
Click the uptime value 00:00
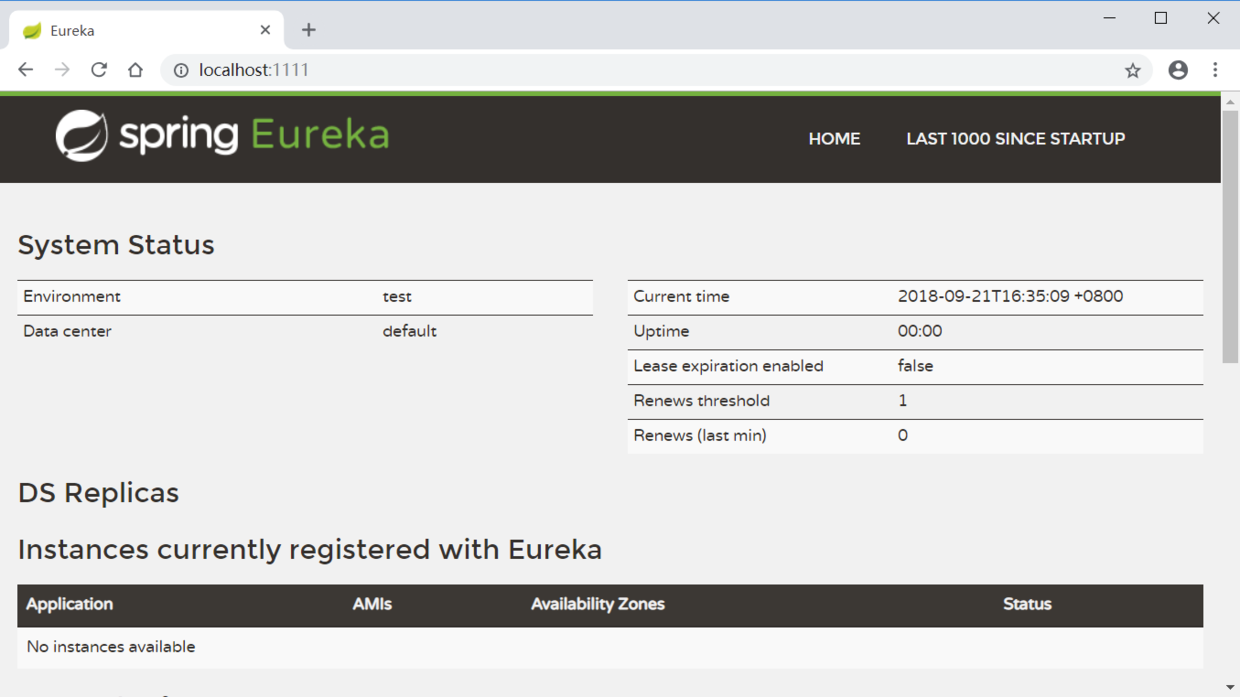(920, 331)
